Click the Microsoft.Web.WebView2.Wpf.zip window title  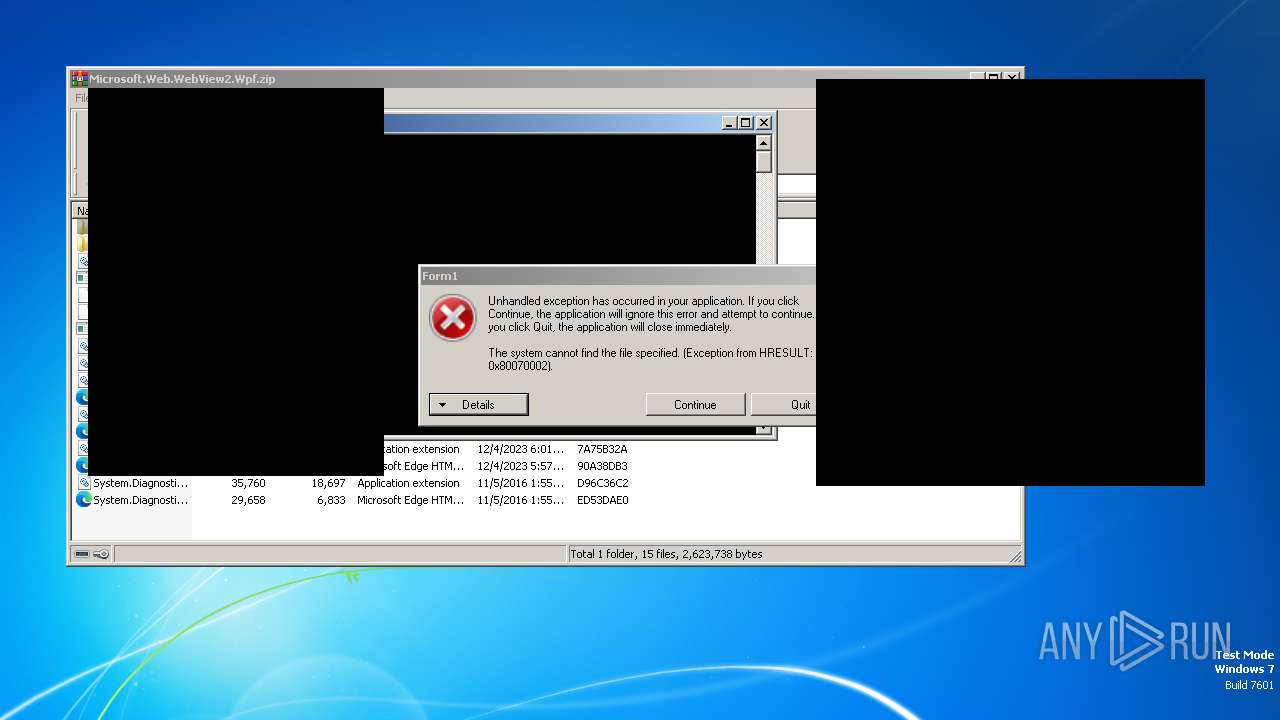[x=183, y=79]
